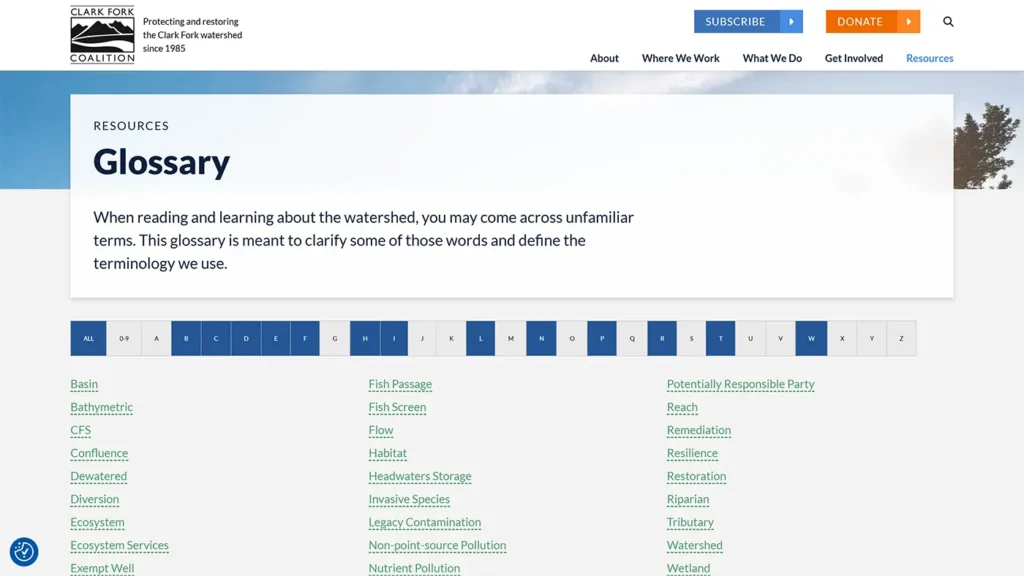View the Headwaters Storage definition

coord(419,476)
